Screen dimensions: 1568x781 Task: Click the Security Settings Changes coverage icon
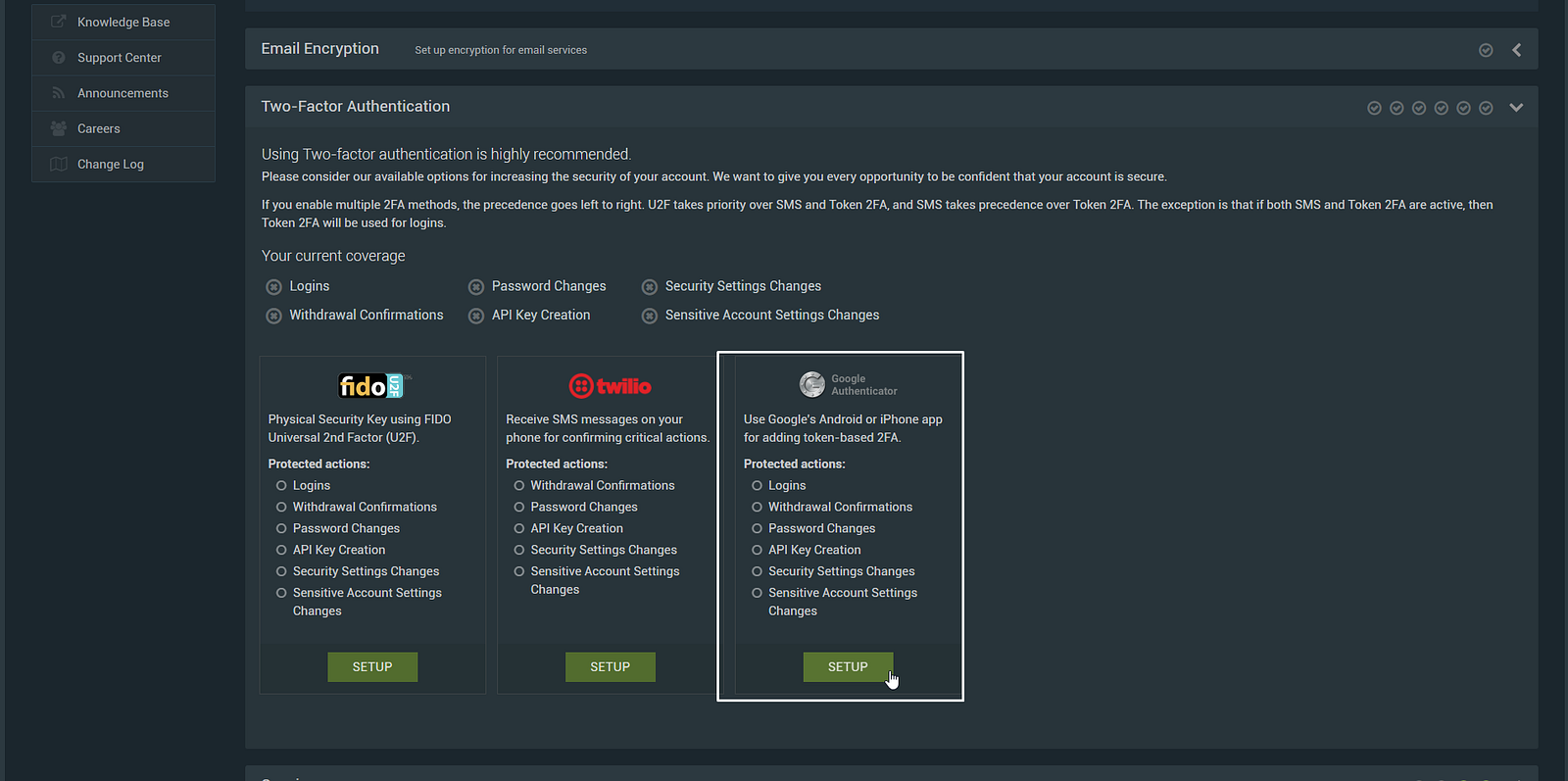click(650, 287)
